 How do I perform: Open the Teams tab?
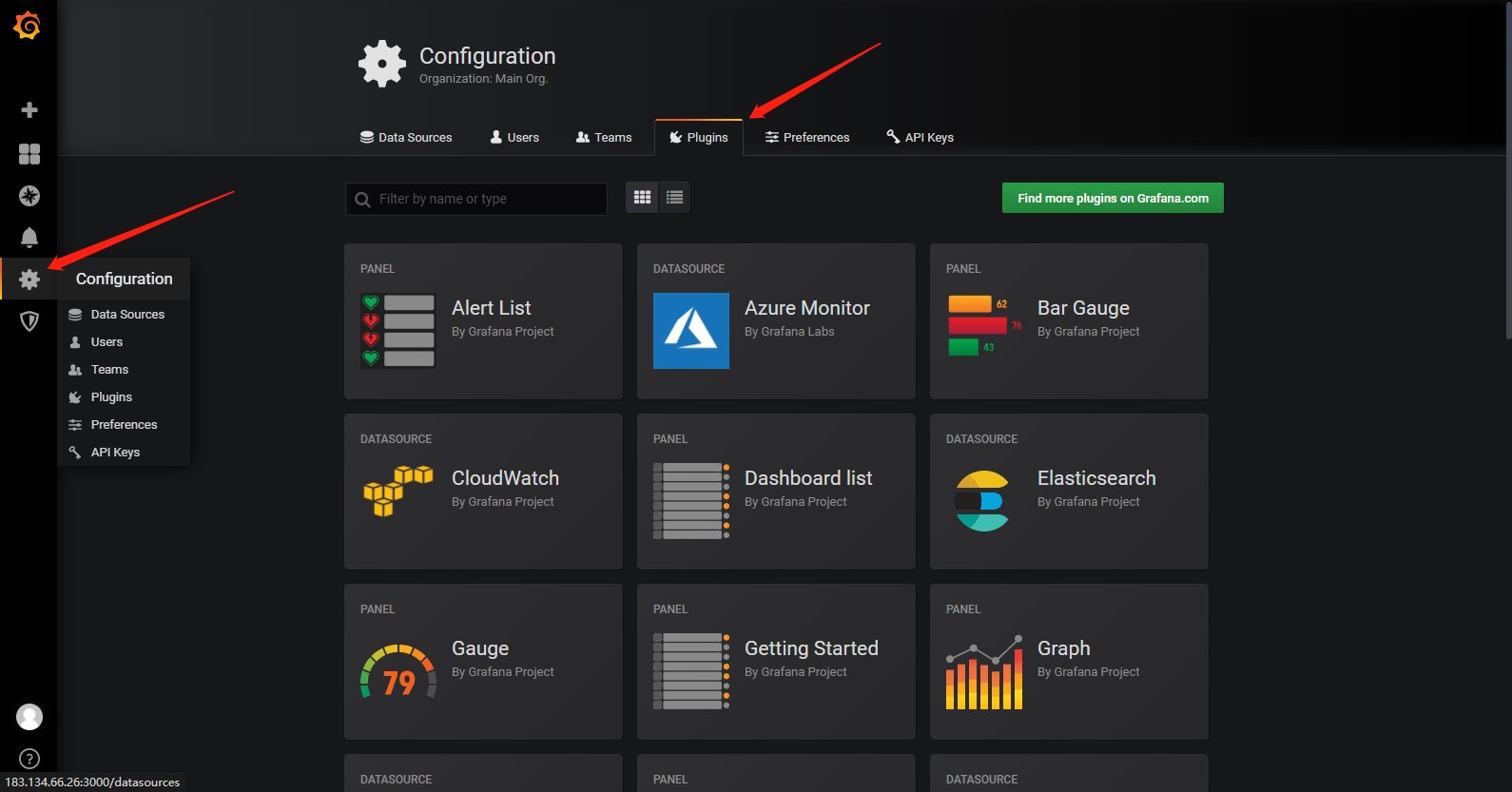[x=604, y=138]
